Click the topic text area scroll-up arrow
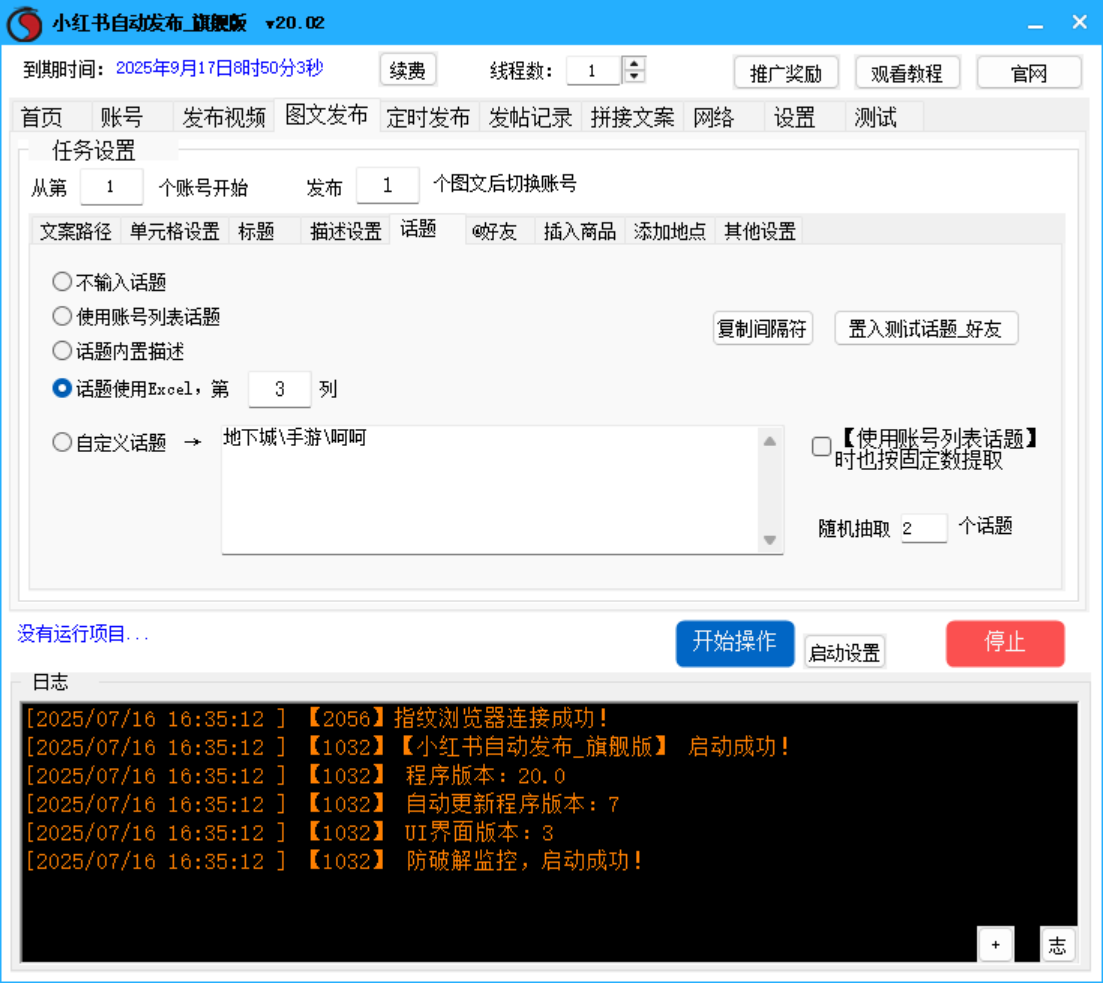1103x983 pixels. click(770, 441)
